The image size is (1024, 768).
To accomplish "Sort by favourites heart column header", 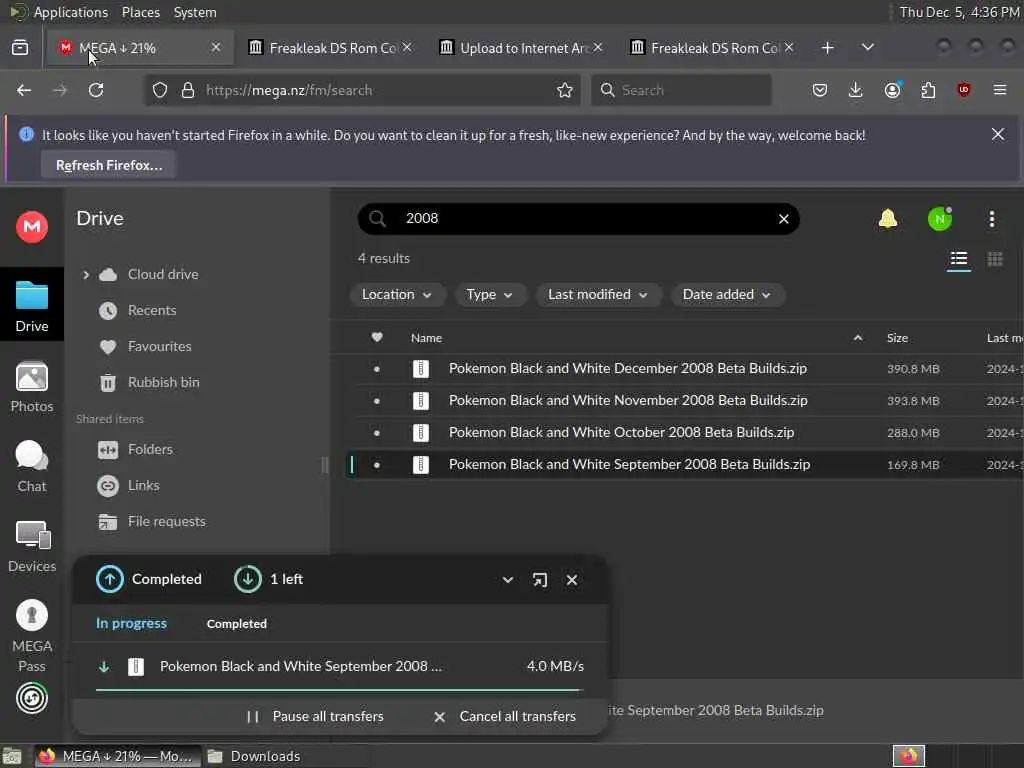I will pos(377,338).
